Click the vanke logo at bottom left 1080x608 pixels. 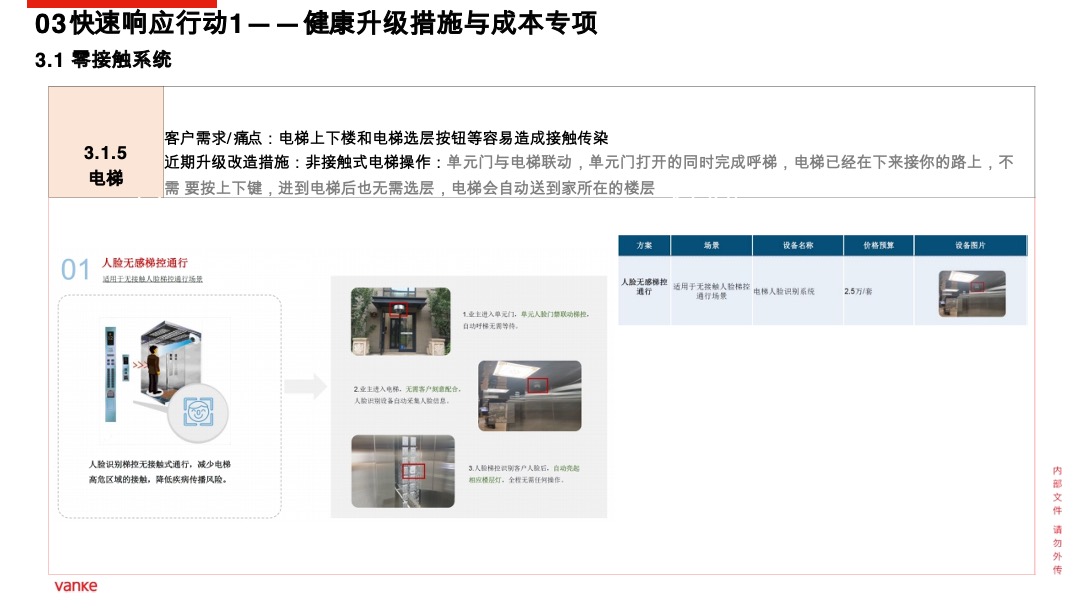coord(76,587)
